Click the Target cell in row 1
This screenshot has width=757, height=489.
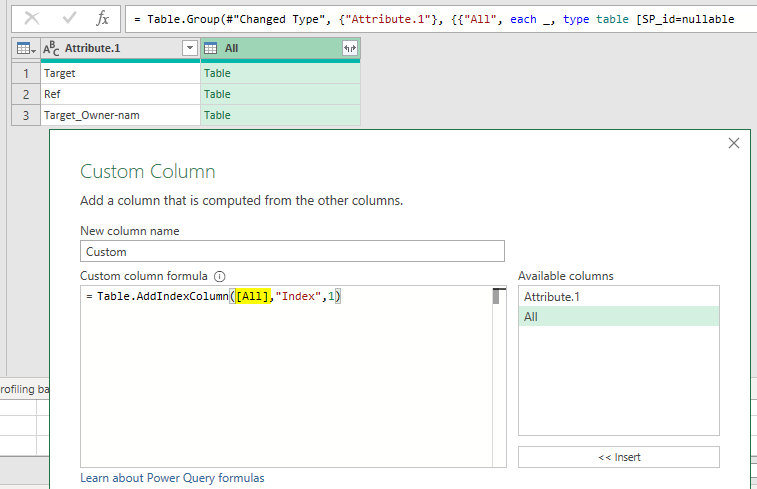(120, 73)
